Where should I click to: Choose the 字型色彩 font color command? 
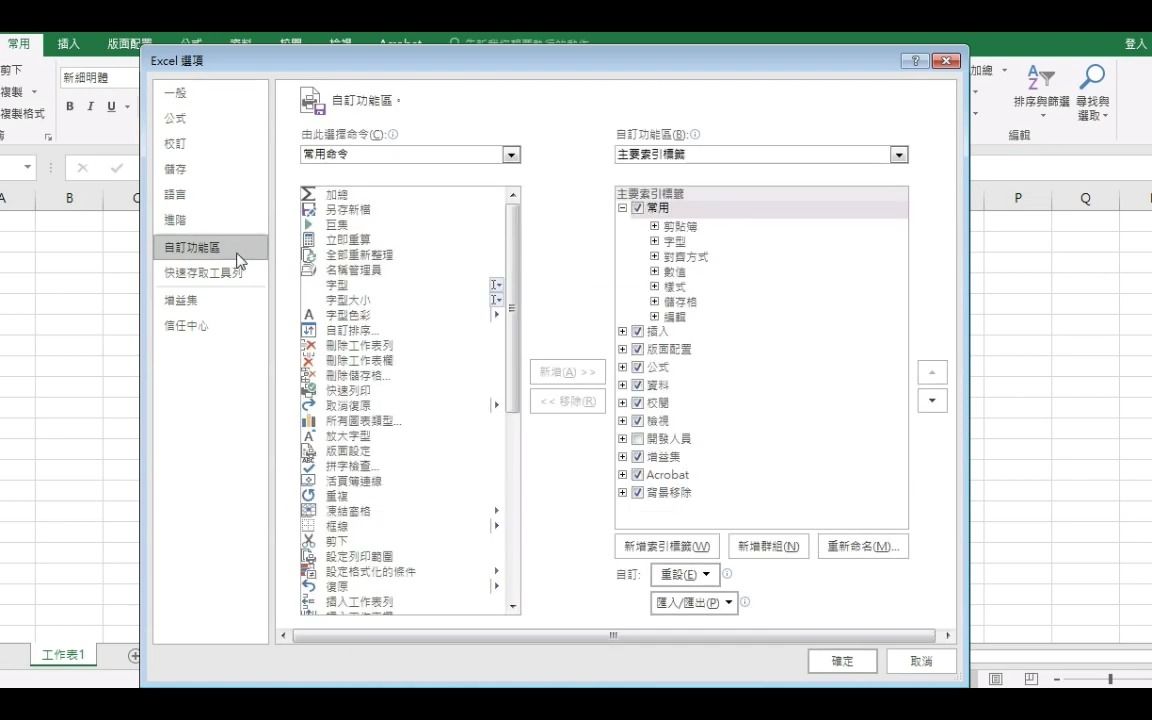click(346, 314)
